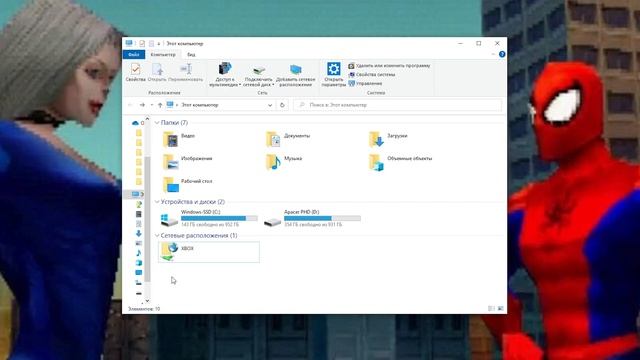Click the Apacer PHD (D:) usage bar
640x360 pixels.
322,218
